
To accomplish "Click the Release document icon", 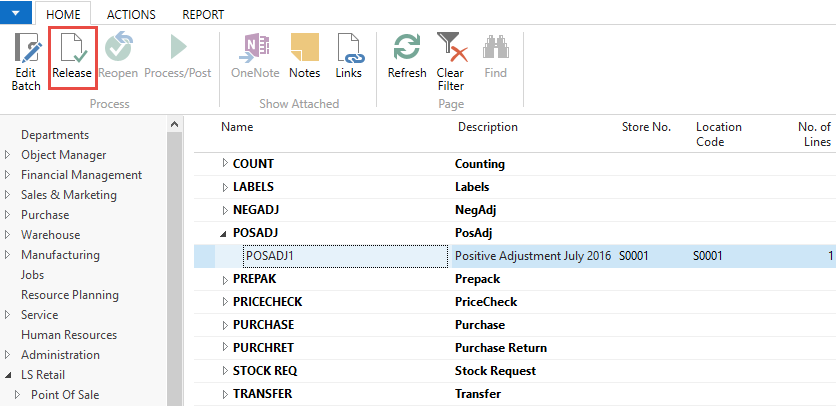I will [72, 50].
